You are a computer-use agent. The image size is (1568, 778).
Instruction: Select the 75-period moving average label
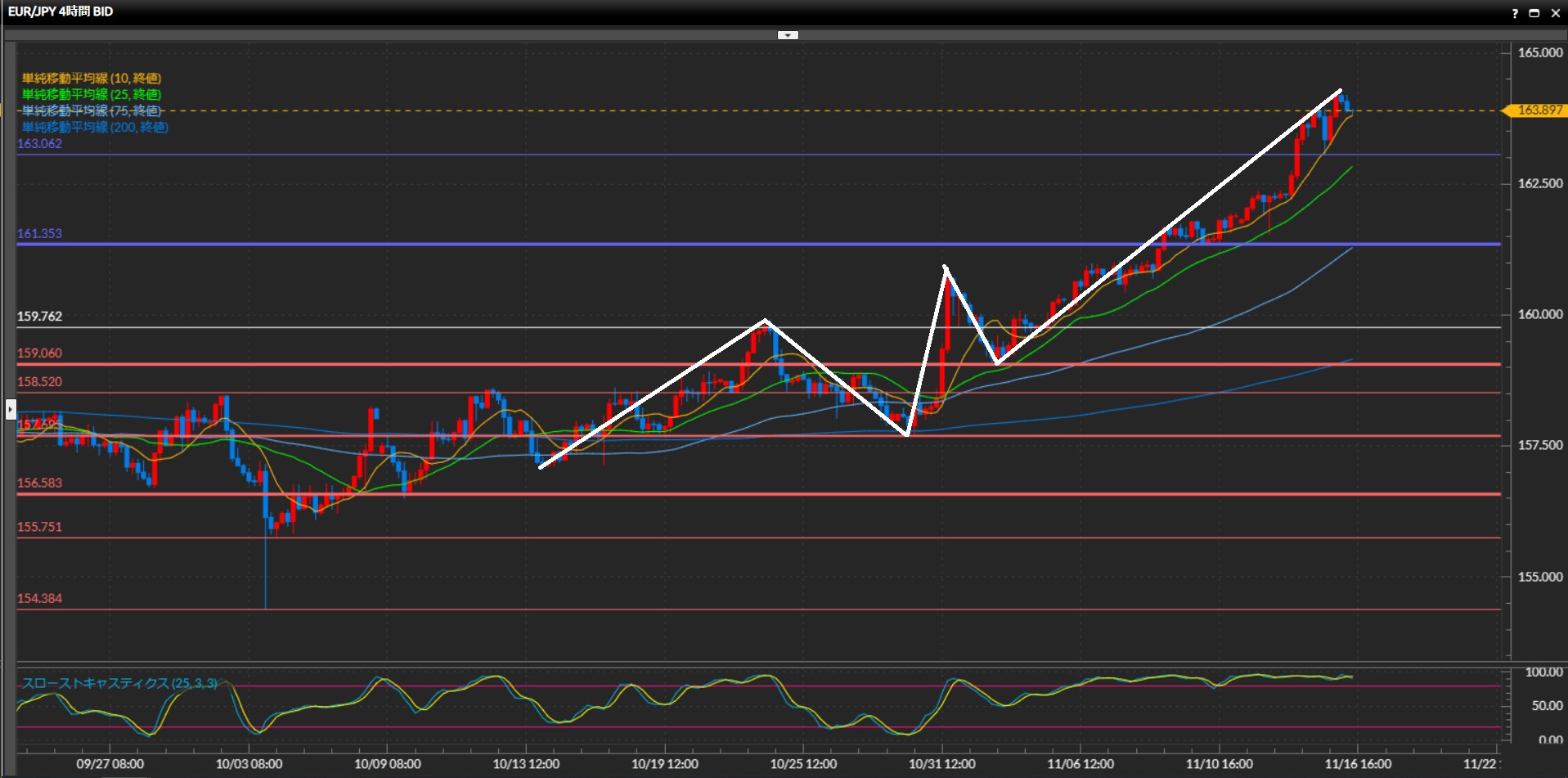point(92,110)
